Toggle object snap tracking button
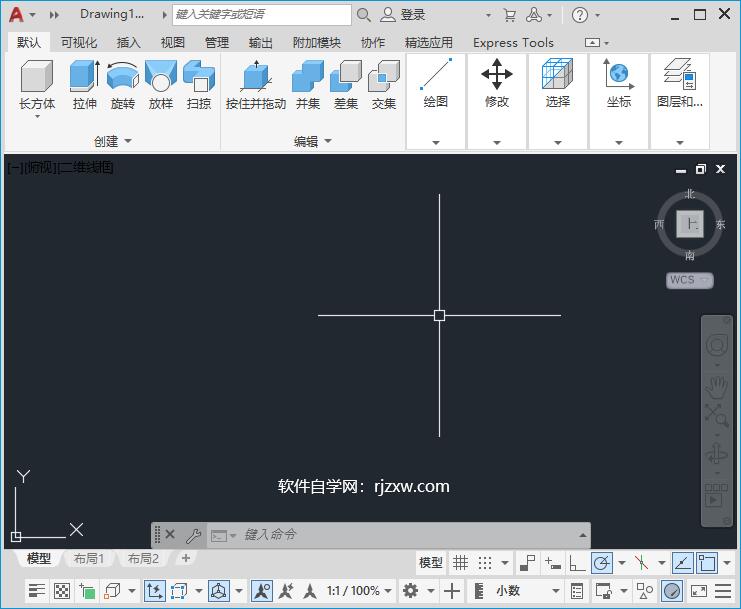The height and width of the screenshot is (609, 741). (x=682, y=563)
